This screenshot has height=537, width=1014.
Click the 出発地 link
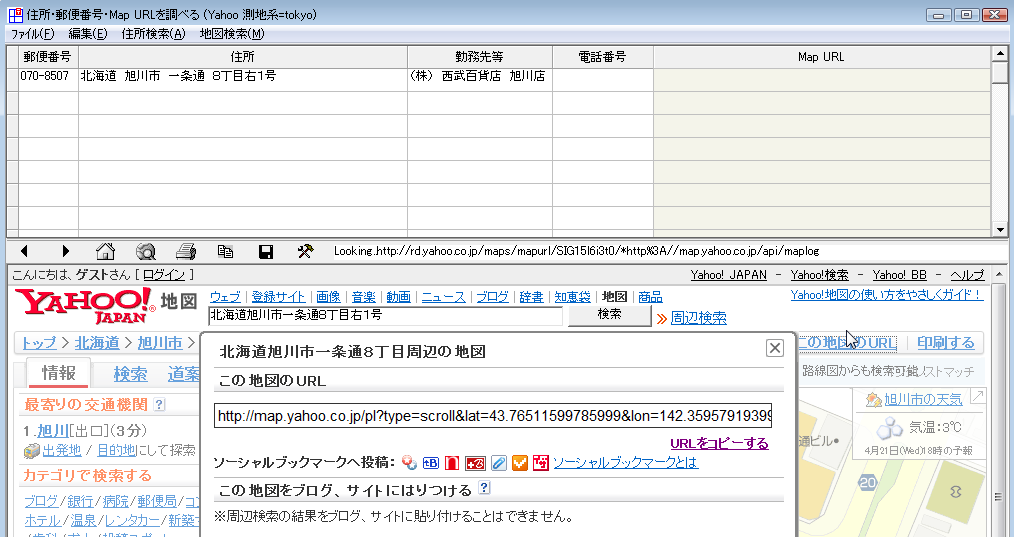click(x=61, y=450)
